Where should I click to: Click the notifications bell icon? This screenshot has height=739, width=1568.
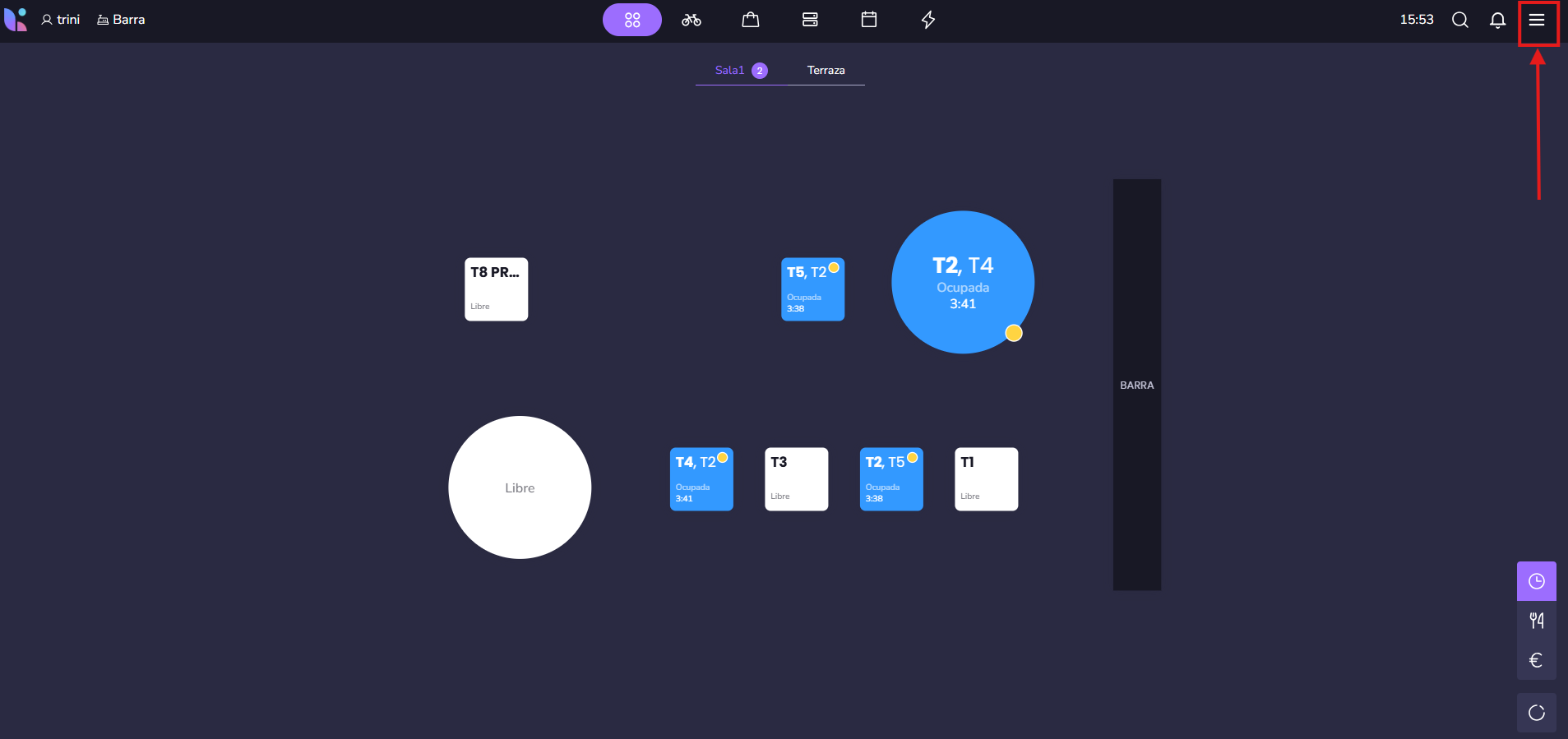[x=1497, y=20]
